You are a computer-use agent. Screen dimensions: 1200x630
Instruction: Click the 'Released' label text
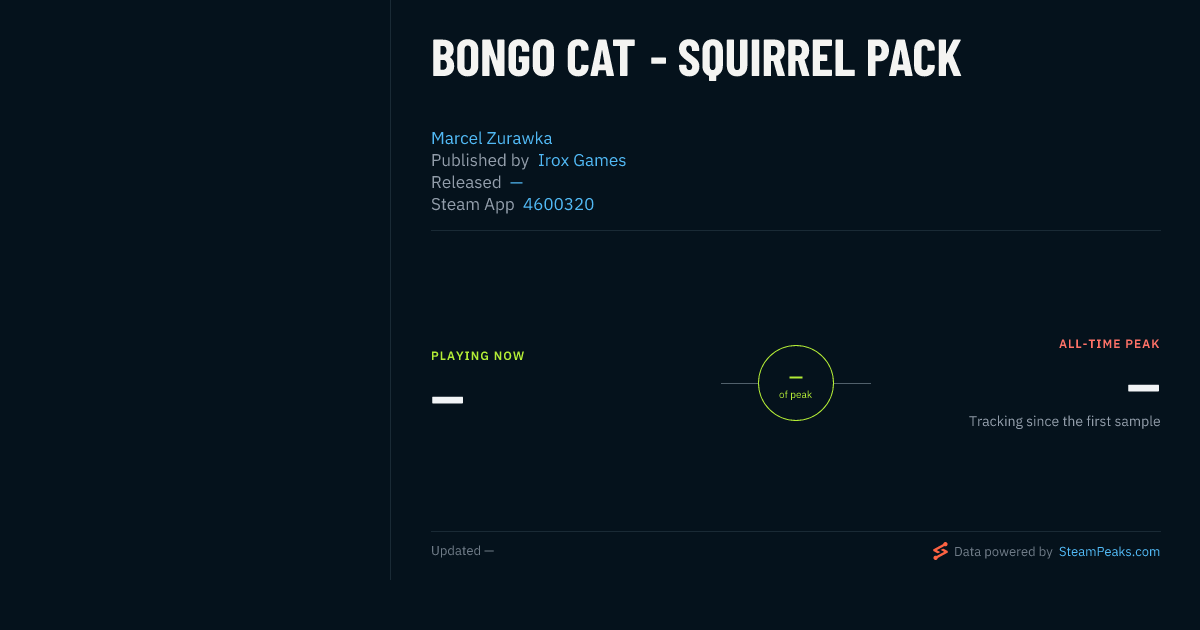tap(466, 182)
